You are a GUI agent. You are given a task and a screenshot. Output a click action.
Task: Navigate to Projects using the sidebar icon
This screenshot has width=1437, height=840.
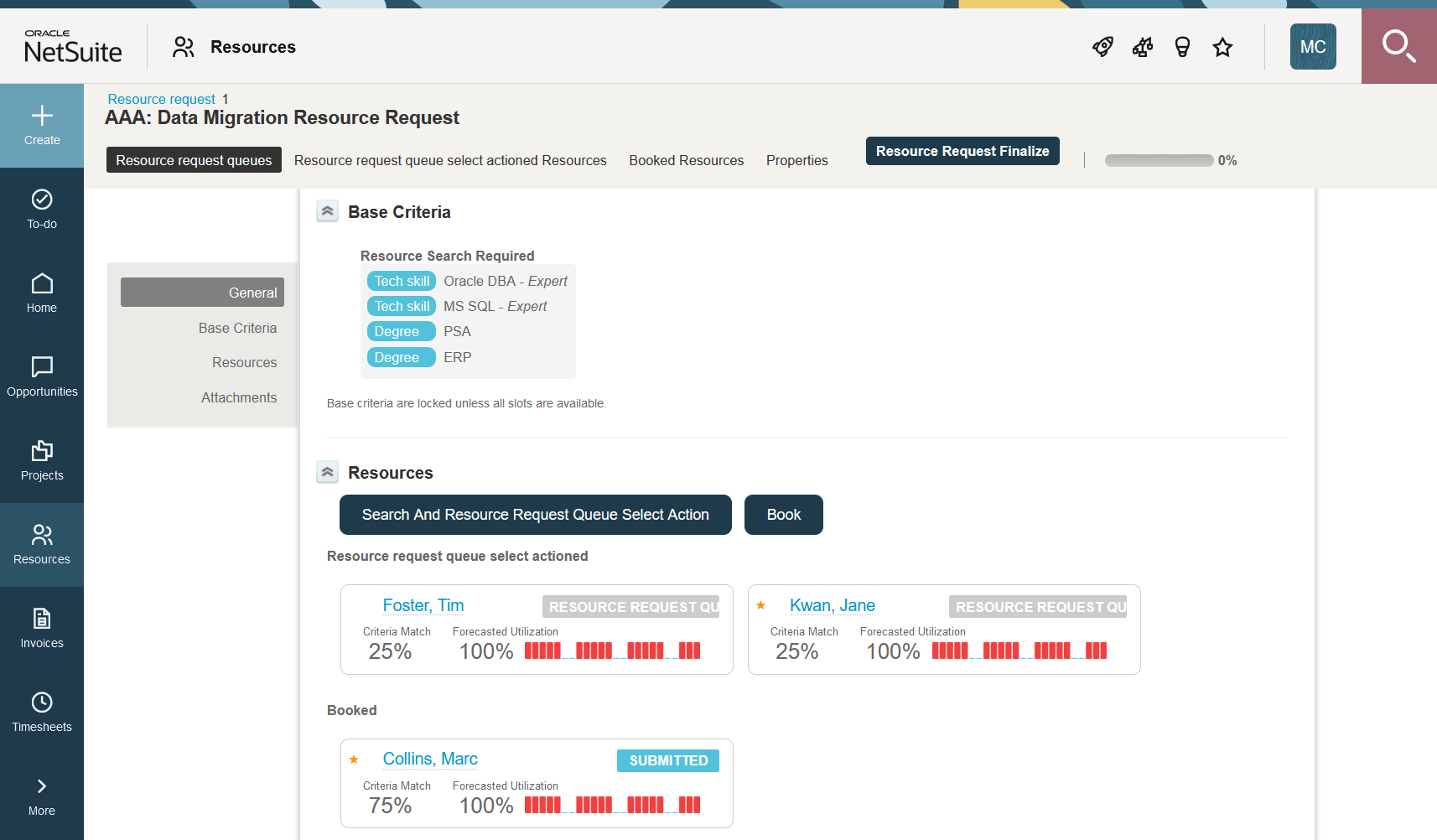click(x=41, y=459)
